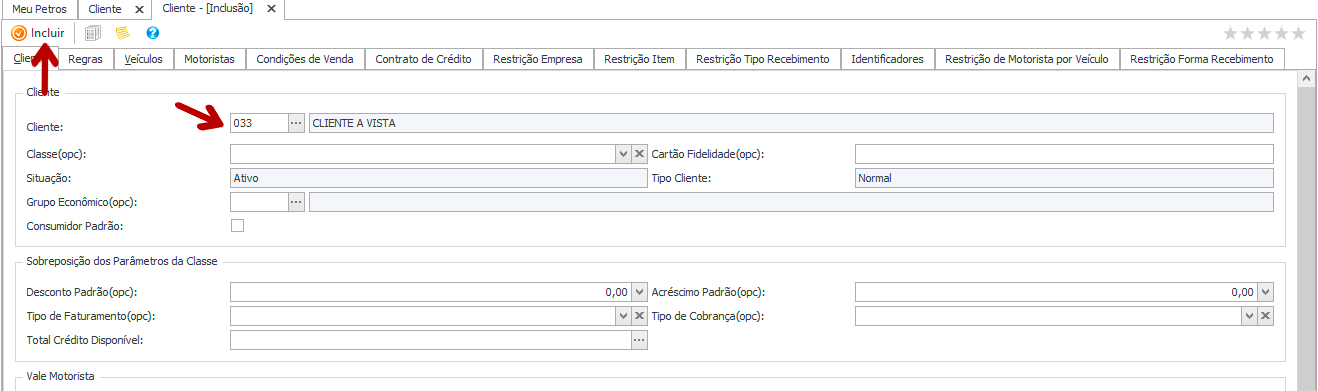1318x391 pixels.
Task: Close the Cliente - [Inclusão] tab
Action: coord(270,9)
